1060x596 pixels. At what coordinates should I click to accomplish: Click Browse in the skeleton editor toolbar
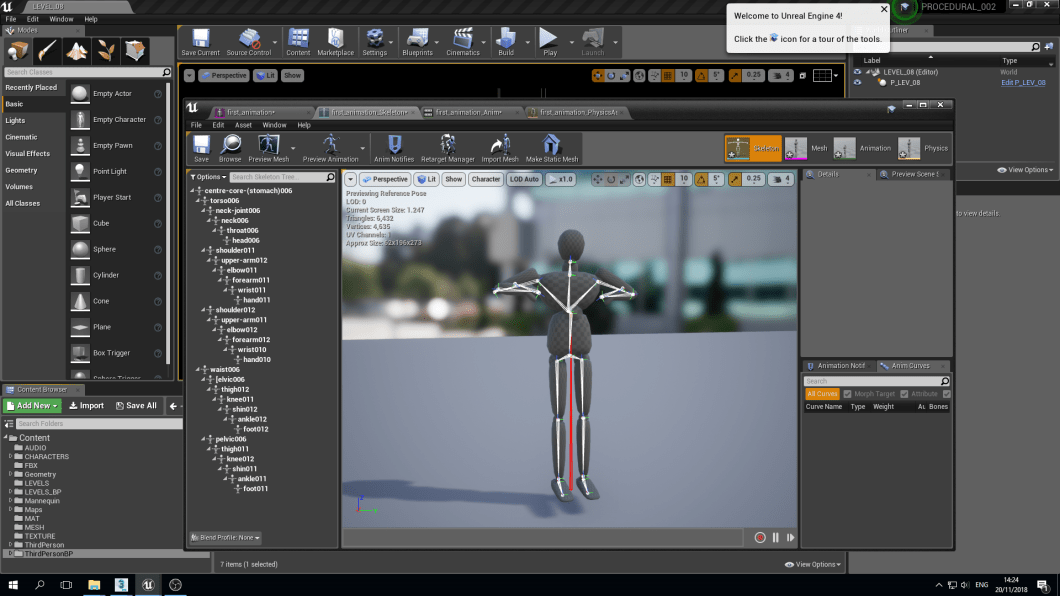tap(230, 148)
